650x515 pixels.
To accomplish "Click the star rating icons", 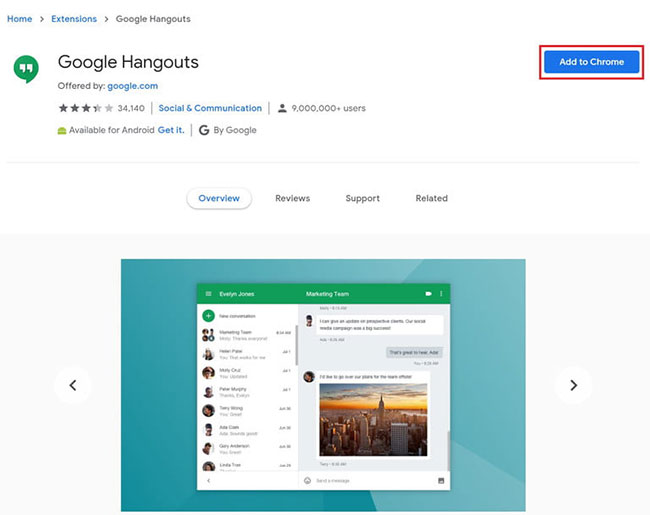I will tap(86, 108).
